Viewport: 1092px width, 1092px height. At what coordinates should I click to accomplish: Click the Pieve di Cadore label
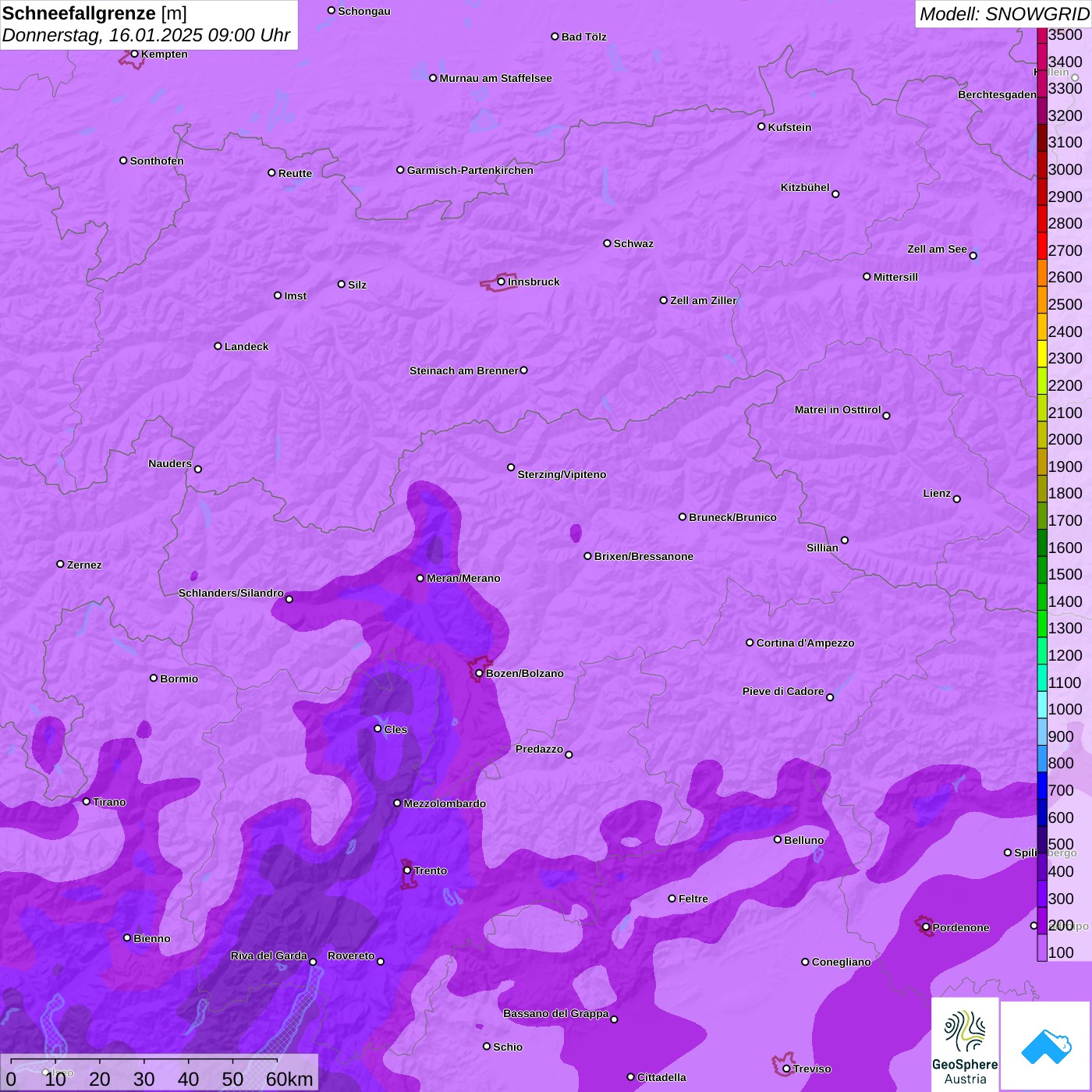coord(783,691)
